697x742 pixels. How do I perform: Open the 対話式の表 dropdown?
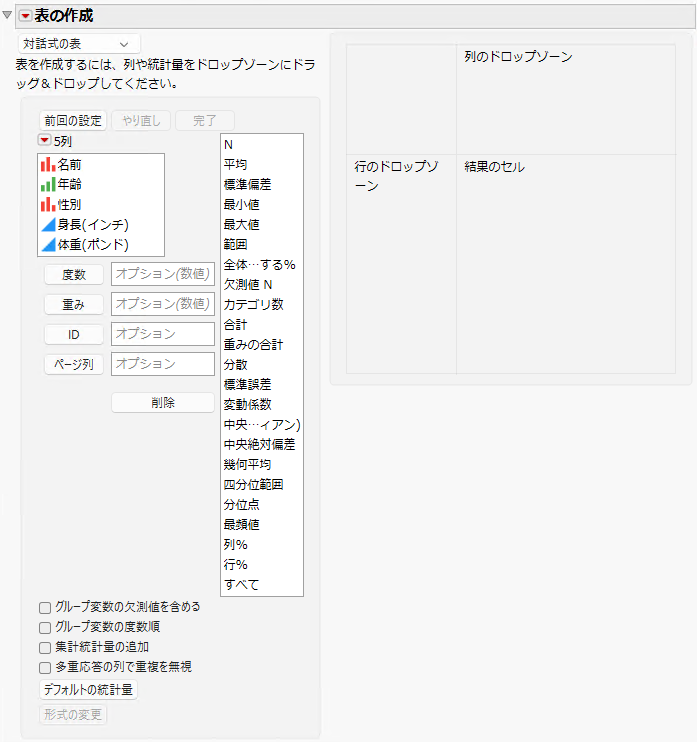(79, 44)
